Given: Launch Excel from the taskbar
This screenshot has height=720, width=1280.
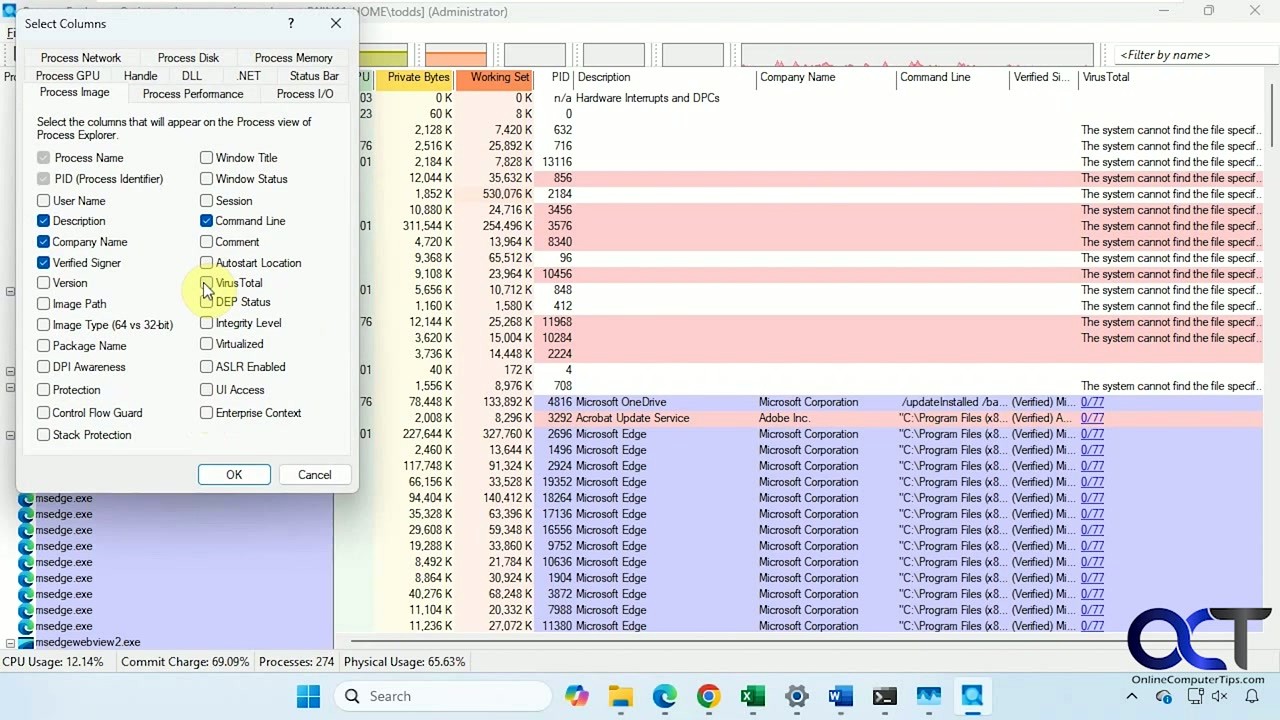Looking at the screenshot, I should click(x=752, y=695).
